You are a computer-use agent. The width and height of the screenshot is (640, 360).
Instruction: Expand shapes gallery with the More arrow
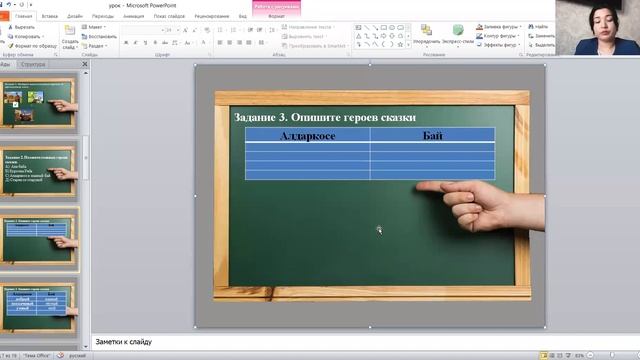point(408,45)
